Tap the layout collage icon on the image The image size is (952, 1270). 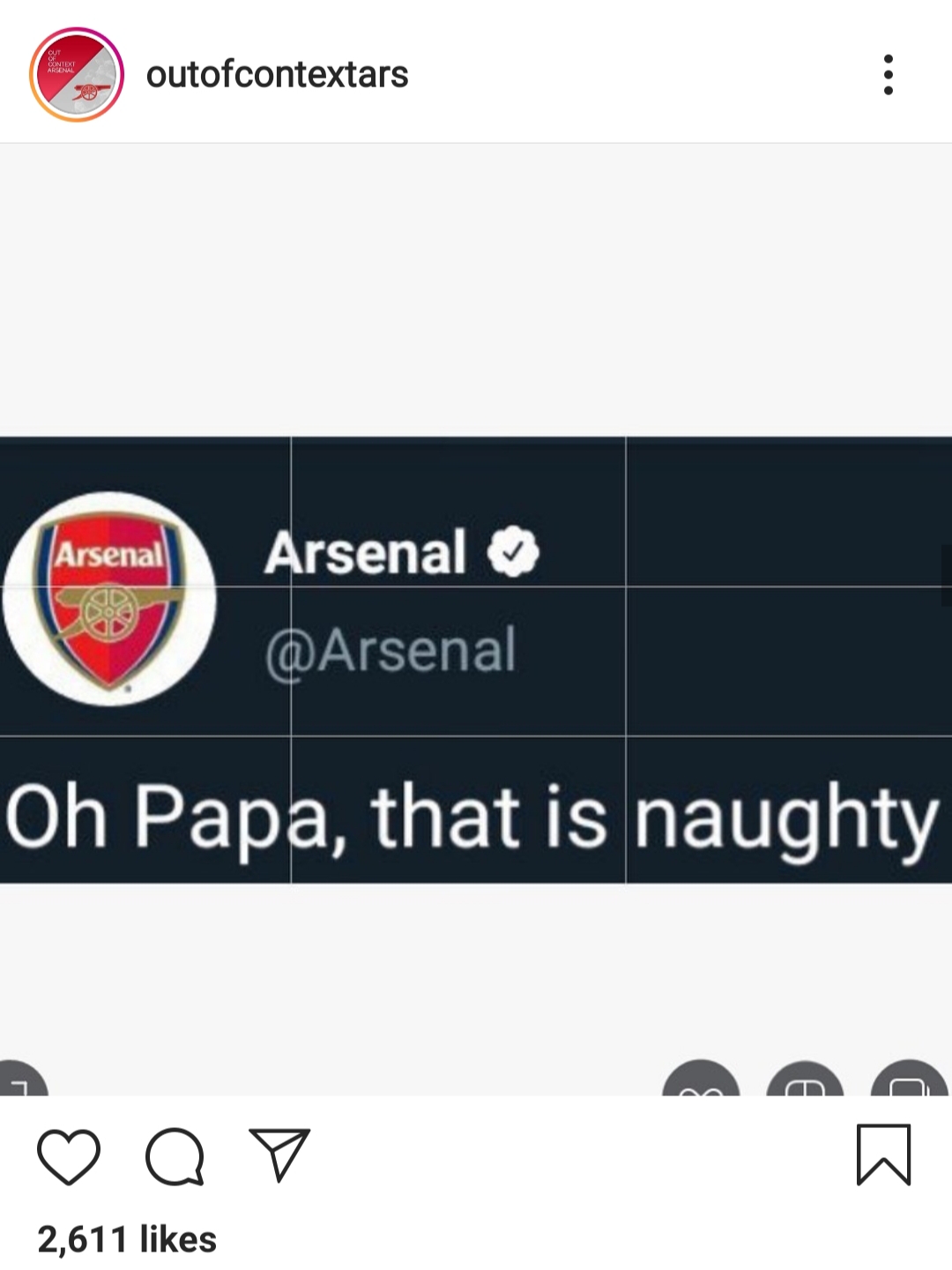point(805,1078)
